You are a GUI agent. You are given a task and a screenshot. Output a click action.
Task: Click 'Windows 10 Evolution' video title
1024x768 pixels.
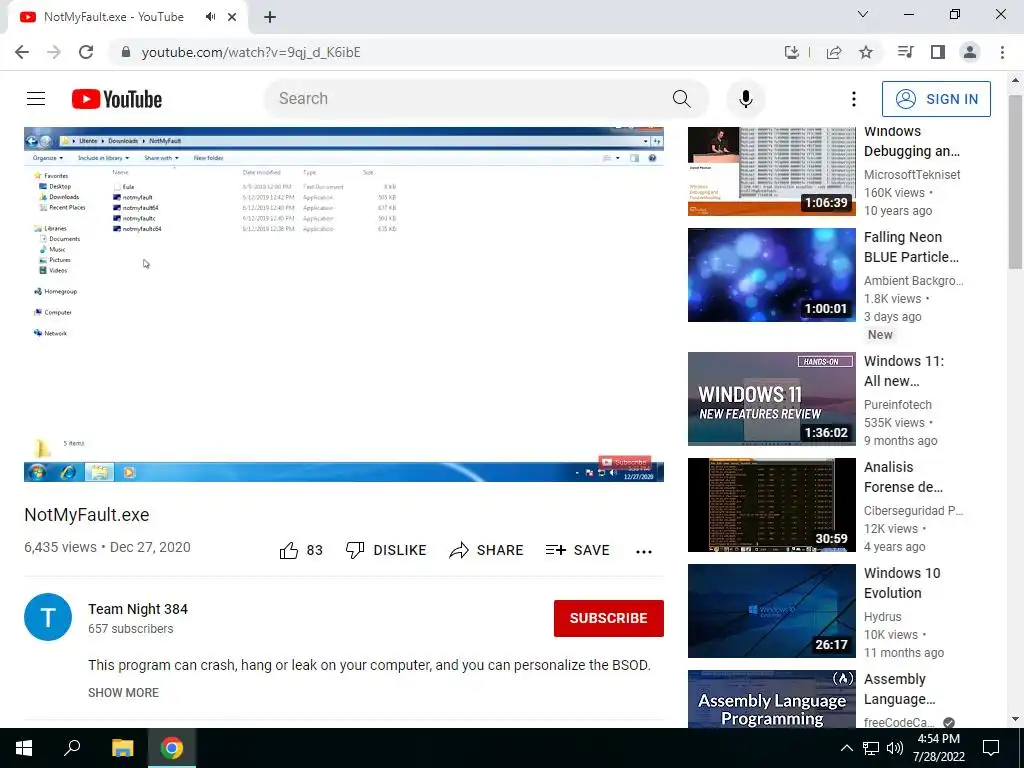pos(902,583)
